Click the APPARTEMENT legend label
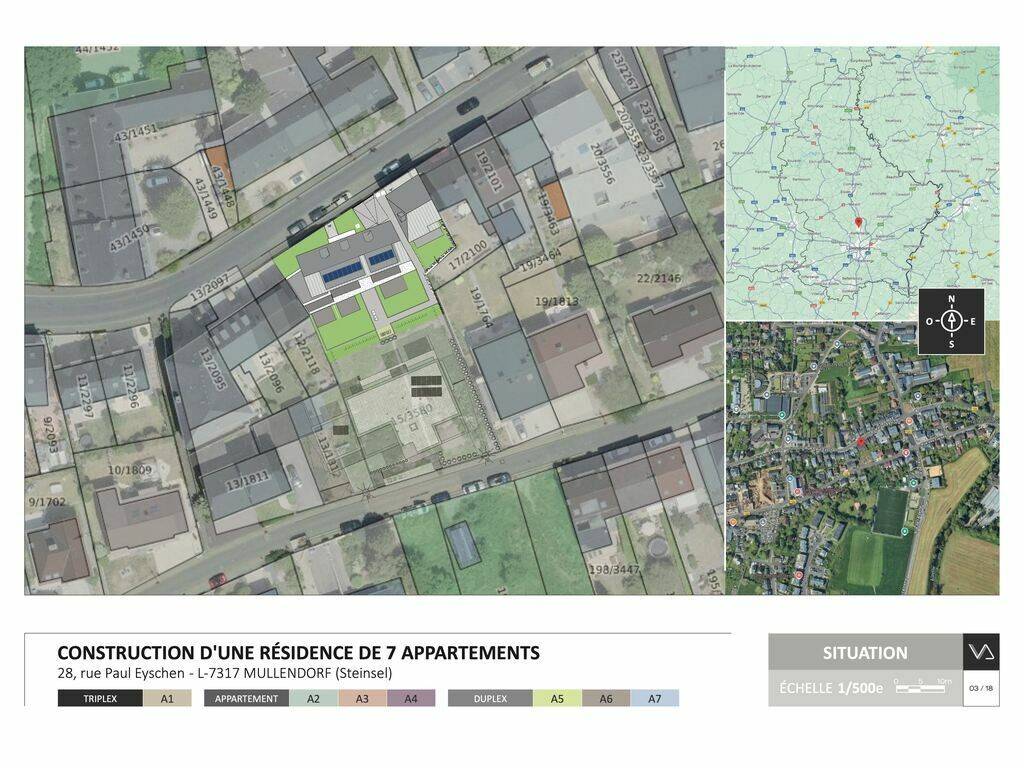Image resolution: width=1024 pixels, height=768 pixels. click(246, 699)
